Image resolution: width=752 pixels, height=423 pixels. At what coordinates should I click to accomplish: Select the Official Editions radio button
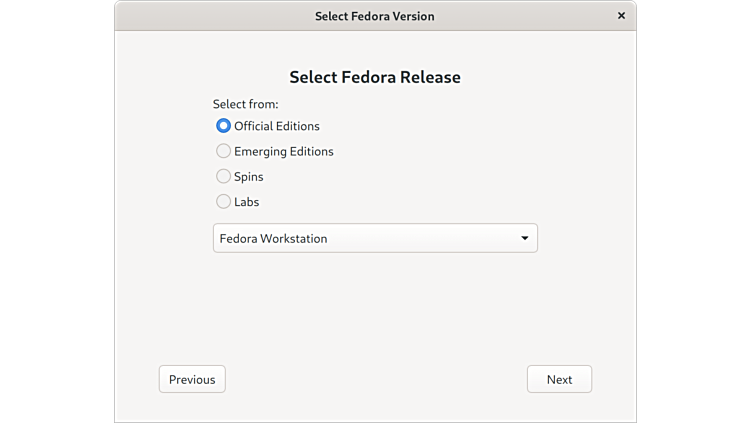point(223,126)
